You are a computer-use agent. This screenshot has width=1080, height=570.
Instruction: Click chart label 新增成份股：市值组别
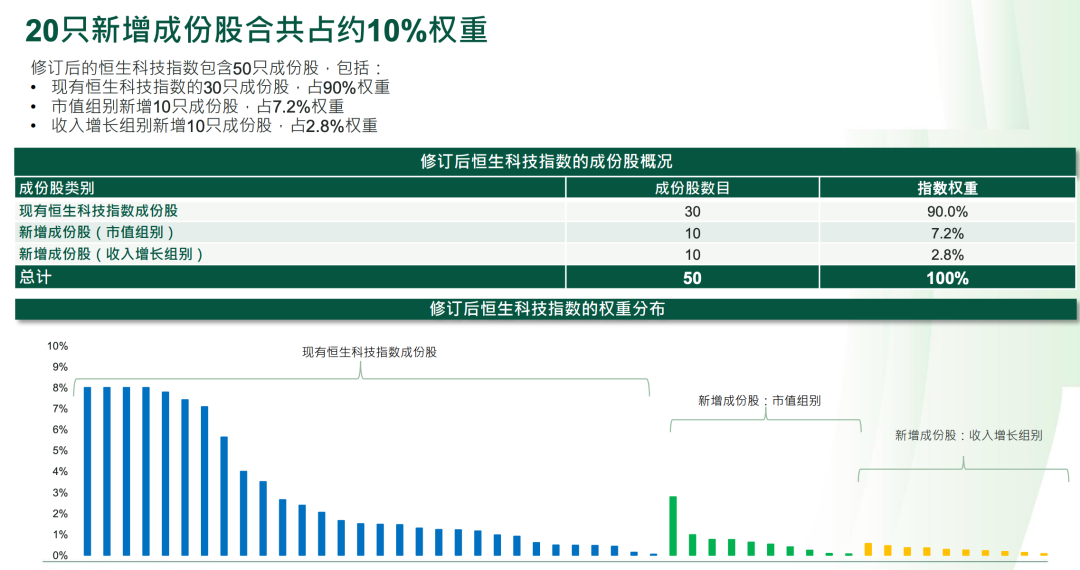[760, 401]
